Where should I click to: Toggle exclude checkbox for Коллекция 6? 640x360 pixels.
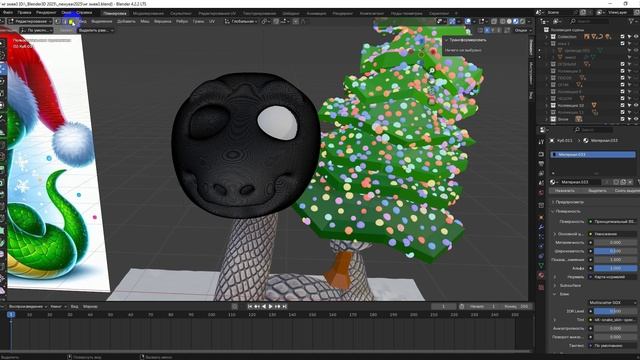click(x=622, y=91)
